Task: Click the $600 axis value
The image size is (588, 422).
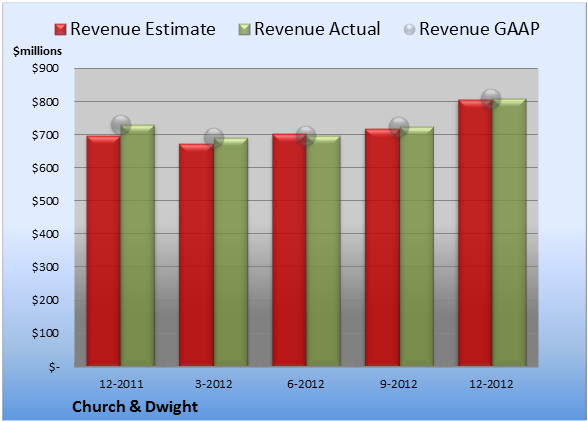Action: pos(45,168)
